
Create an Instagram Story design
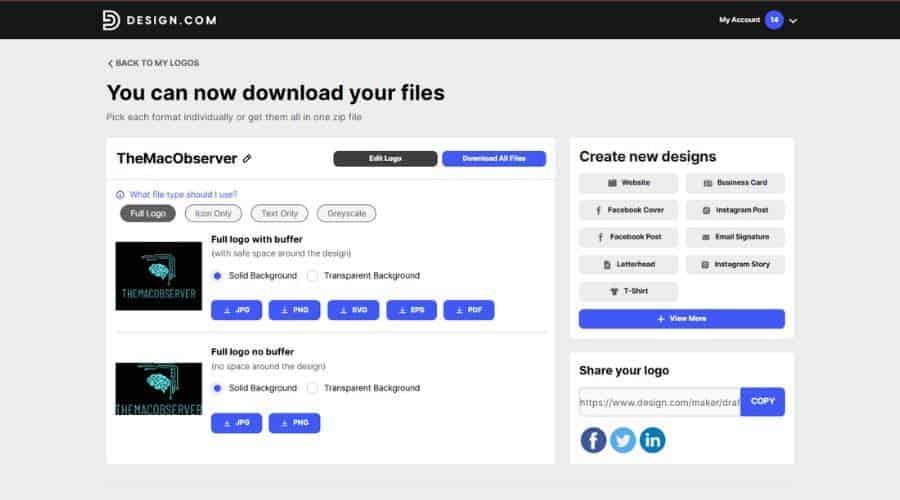click(x=735, y=265)
